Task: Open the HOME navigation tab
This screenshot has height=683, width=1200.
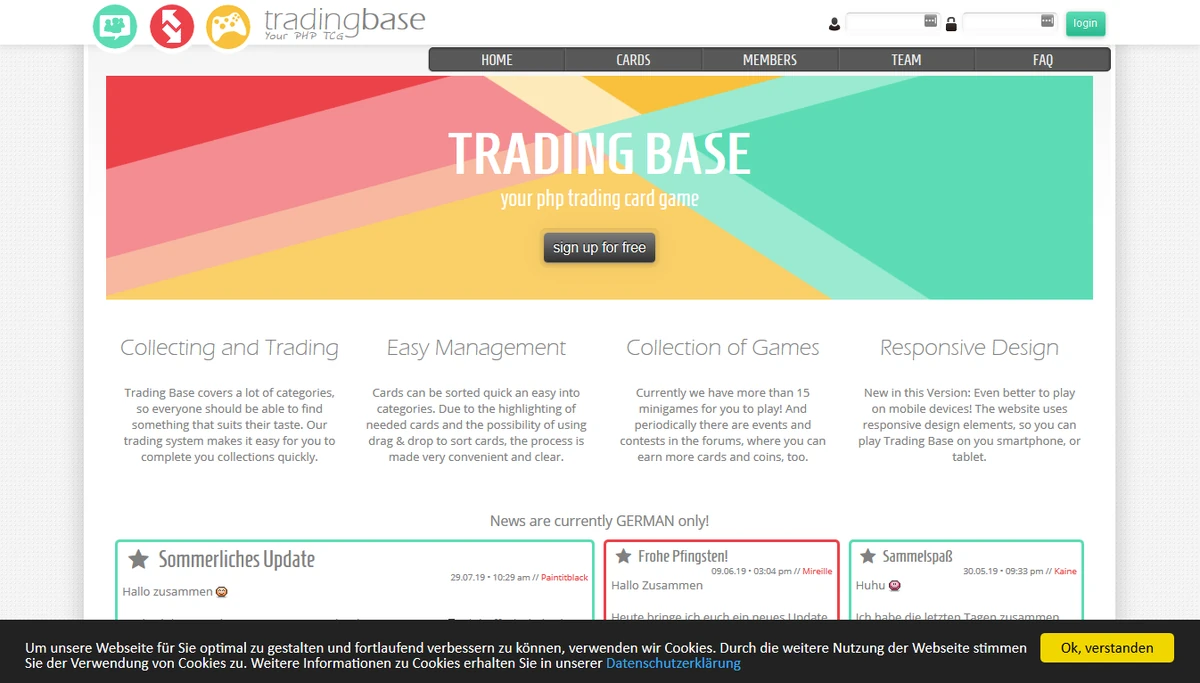Action: [x=496, y=59]
